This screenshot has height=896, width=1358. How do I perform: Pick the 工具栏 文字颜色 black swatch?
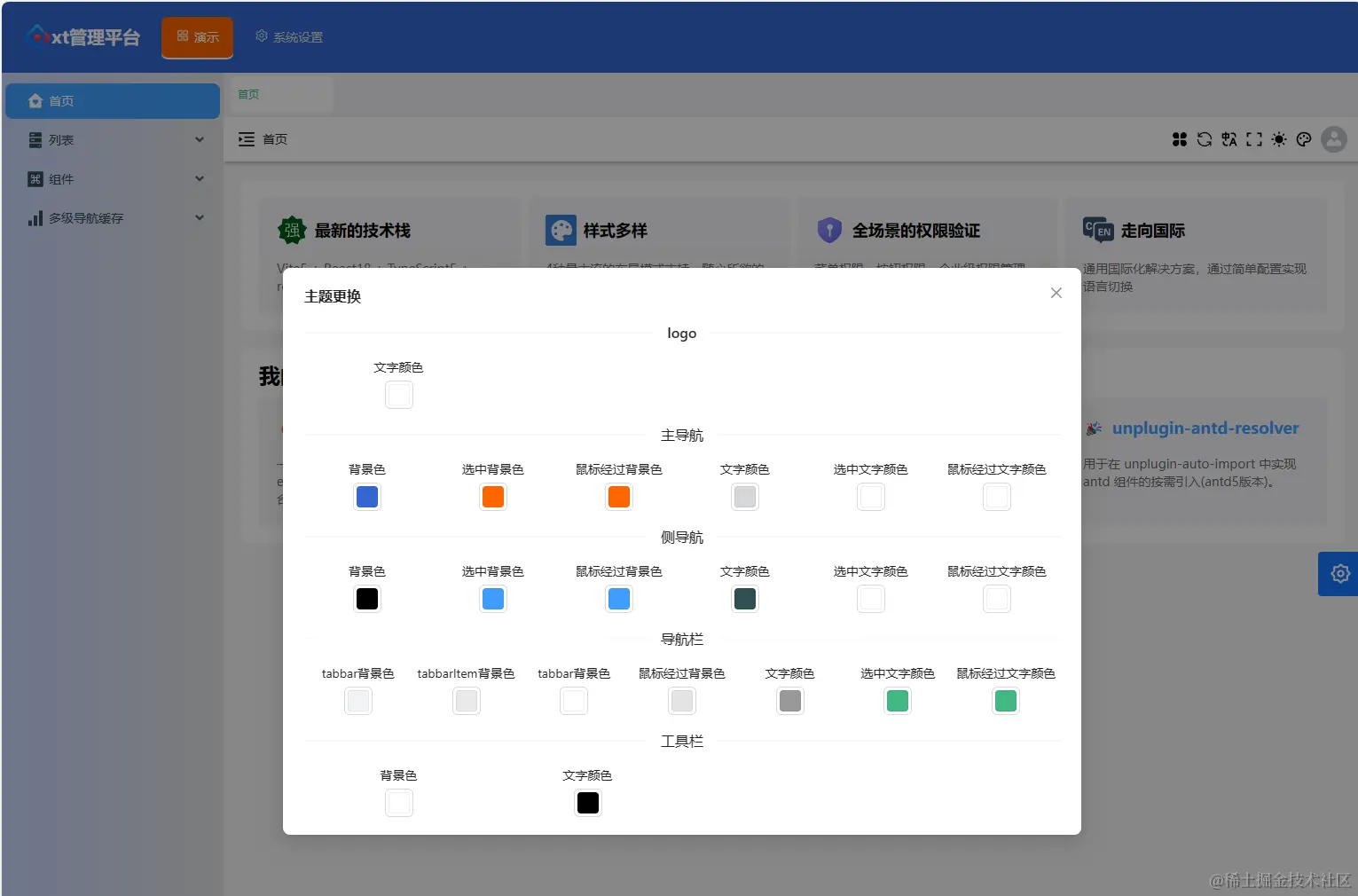pos(588,803)
